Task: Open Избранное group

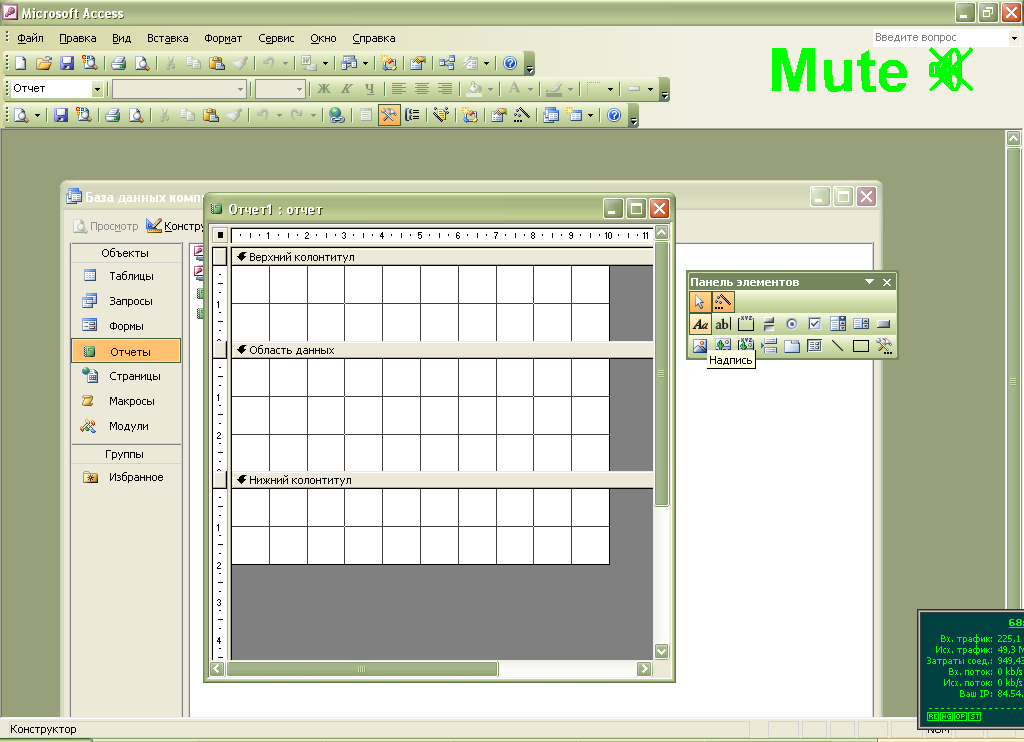Action: [126, 477]
